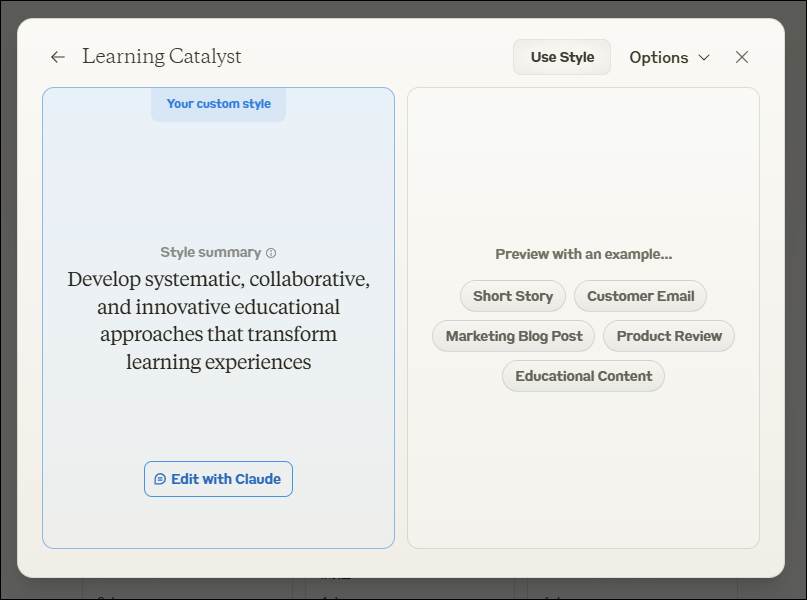807x600 pixels.
Task: Click the info icon beside Style summary
Action: pos(271,253)
